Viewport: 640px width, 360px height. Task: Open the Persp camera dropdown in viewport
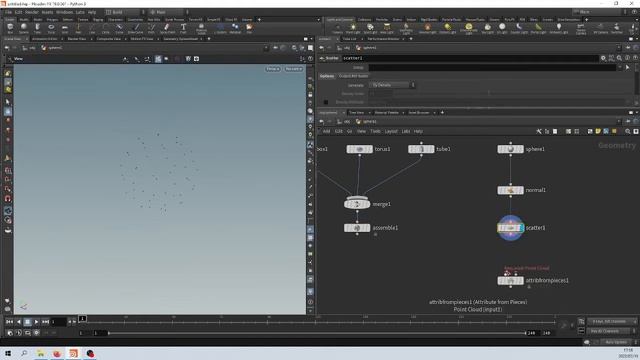pyautogui.click(x=273, y=69)
